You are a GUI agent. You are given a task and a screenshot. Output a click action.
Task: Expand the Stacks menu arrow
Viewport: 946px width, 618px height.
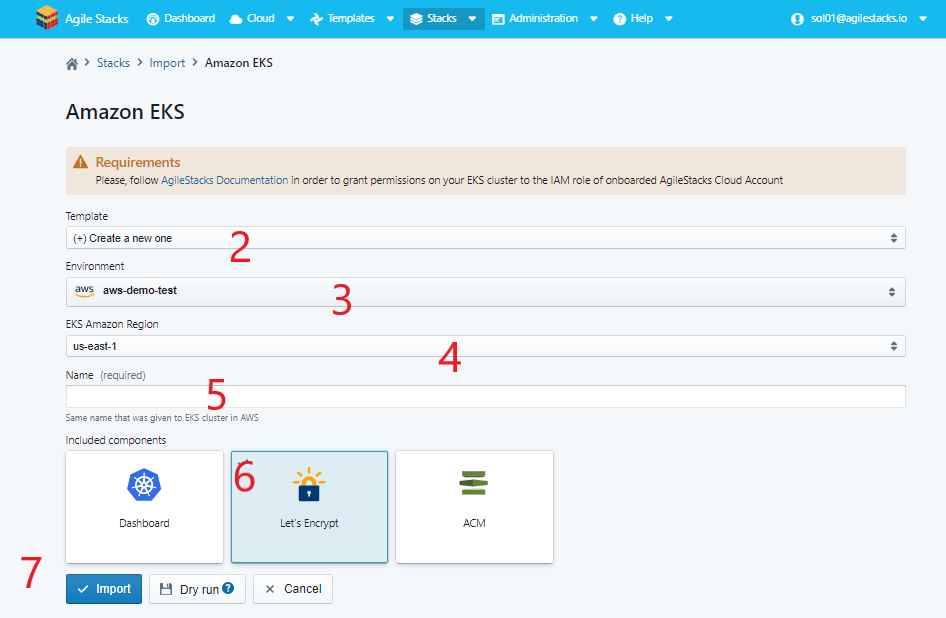[x=472, y=19]
